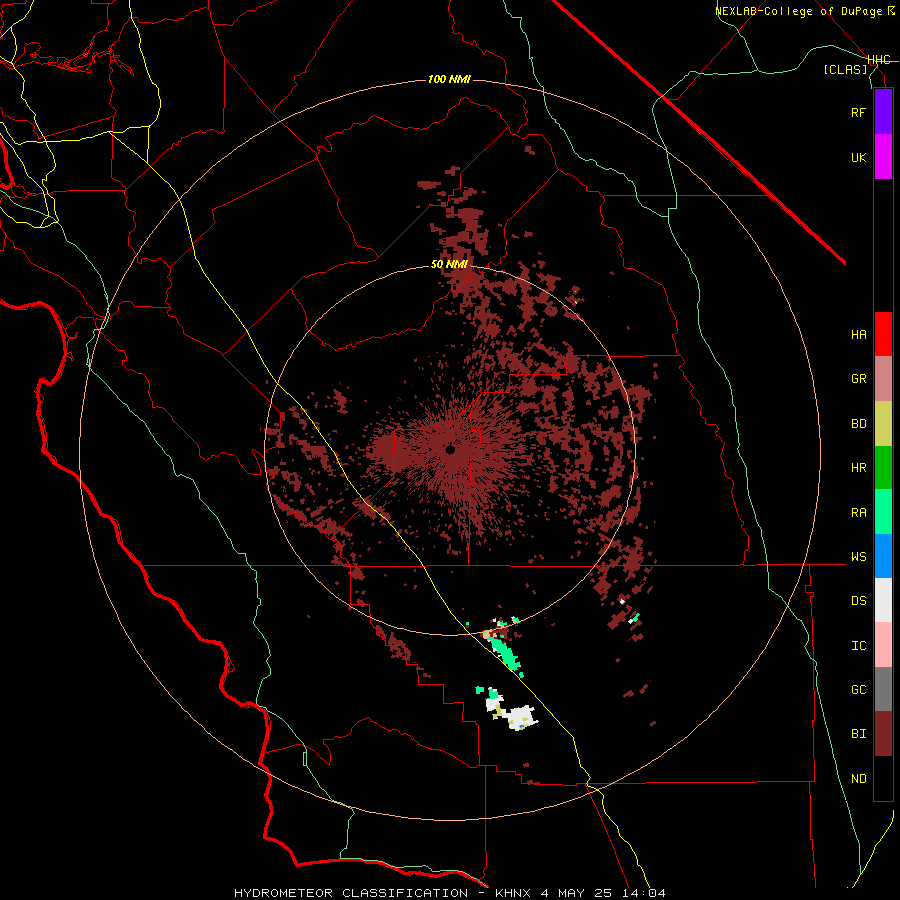Click the red HA legend swatch

click(883, 334)
